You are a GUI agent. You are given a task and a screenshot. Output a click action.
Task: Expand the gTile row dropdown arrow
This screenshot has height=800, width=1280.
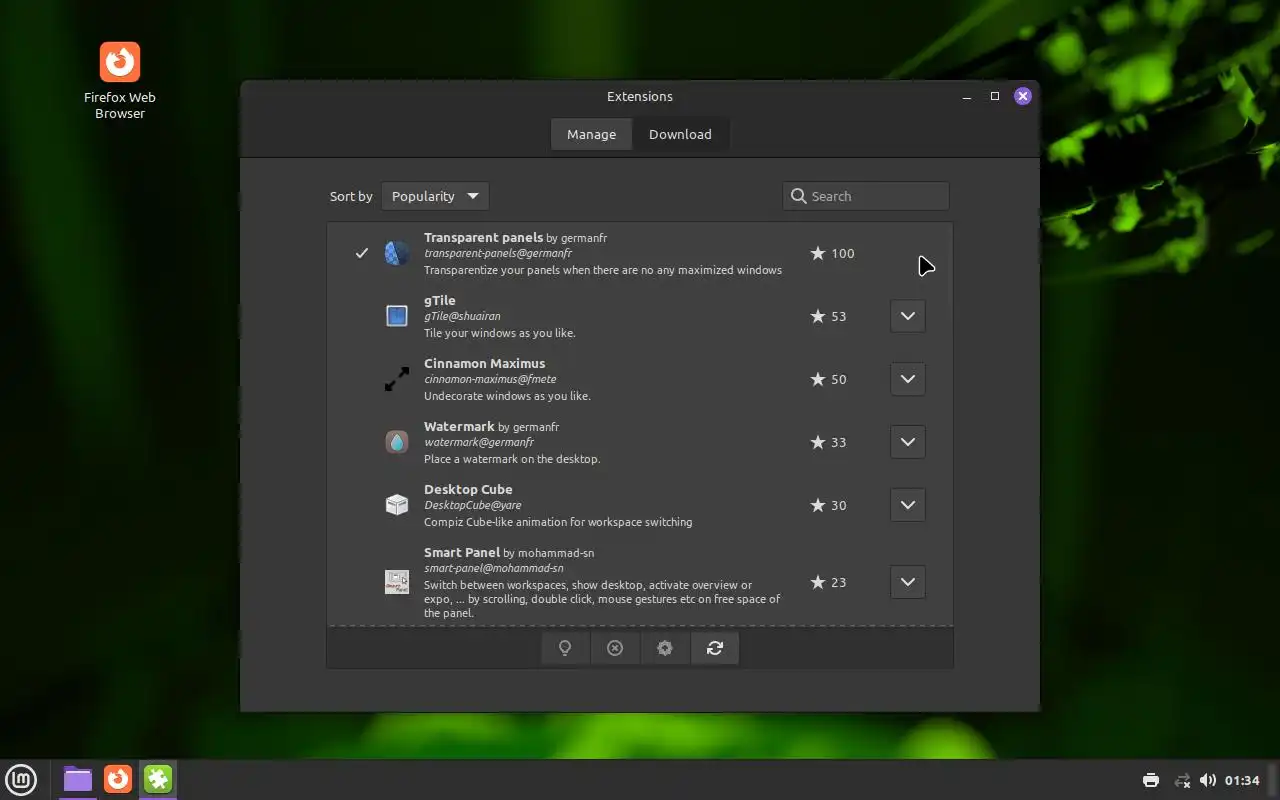click(x=907, y=316)
